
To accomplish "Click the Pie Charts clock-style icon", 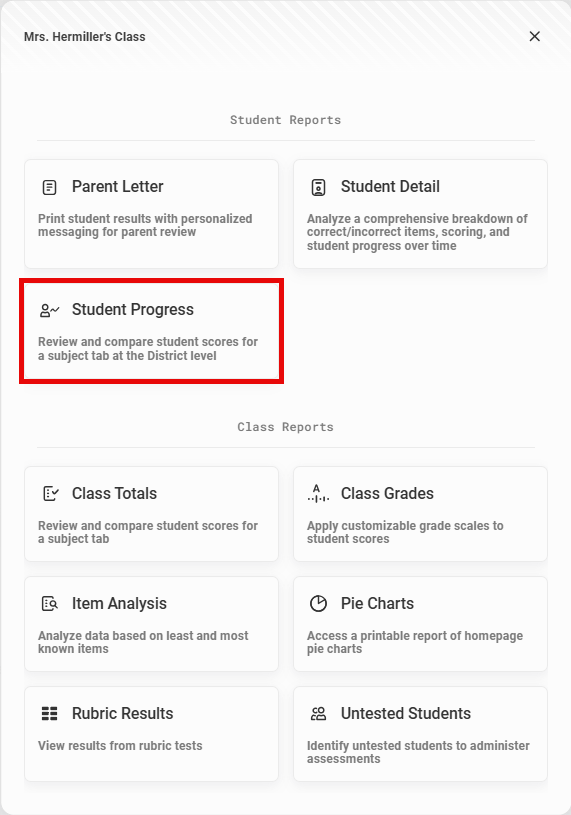I will click(318, 603).
